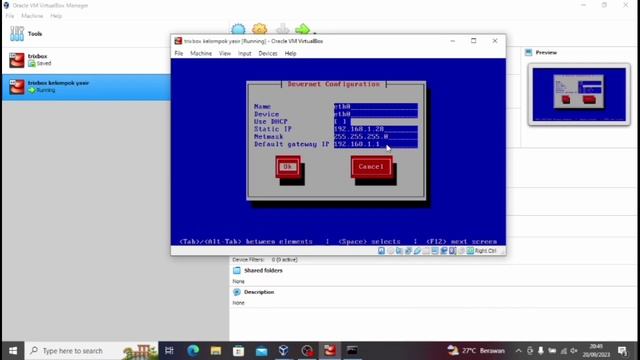
Task: Click the Type here to search box
Action: (x=91, y=351)
